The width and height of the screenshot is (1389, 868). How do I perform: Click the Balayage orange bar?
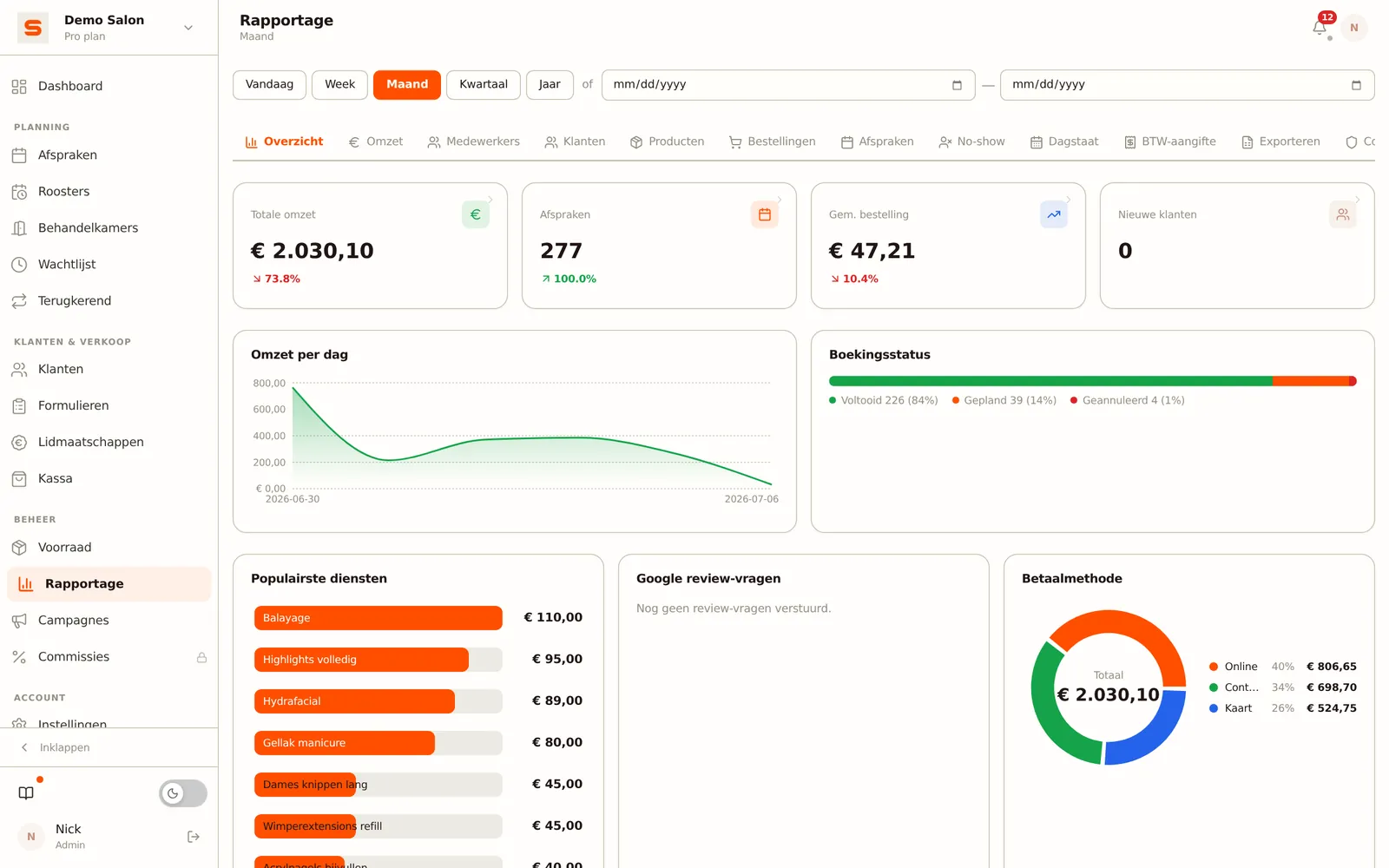click(379, 618)
